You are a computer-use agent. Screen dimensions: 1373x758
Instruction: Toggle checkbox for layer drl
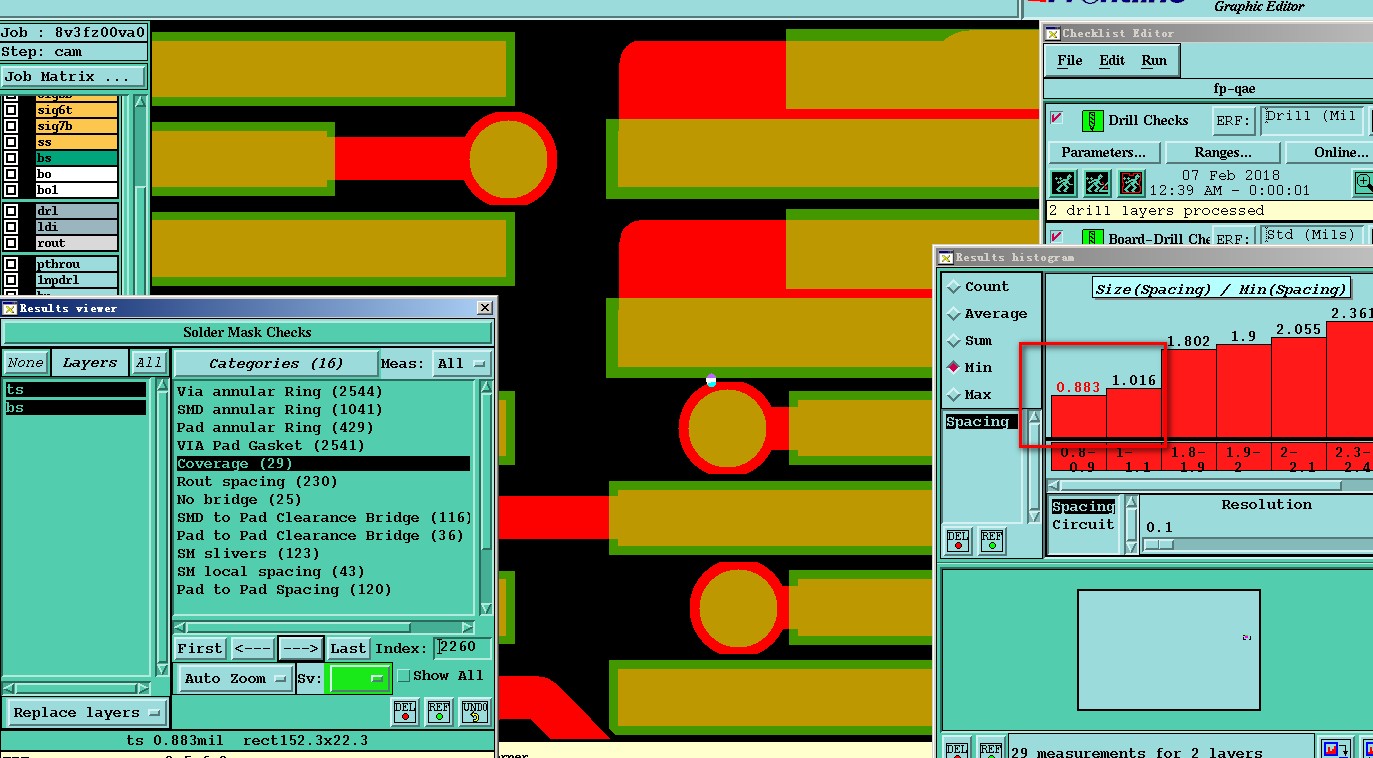tap(11, 211)
